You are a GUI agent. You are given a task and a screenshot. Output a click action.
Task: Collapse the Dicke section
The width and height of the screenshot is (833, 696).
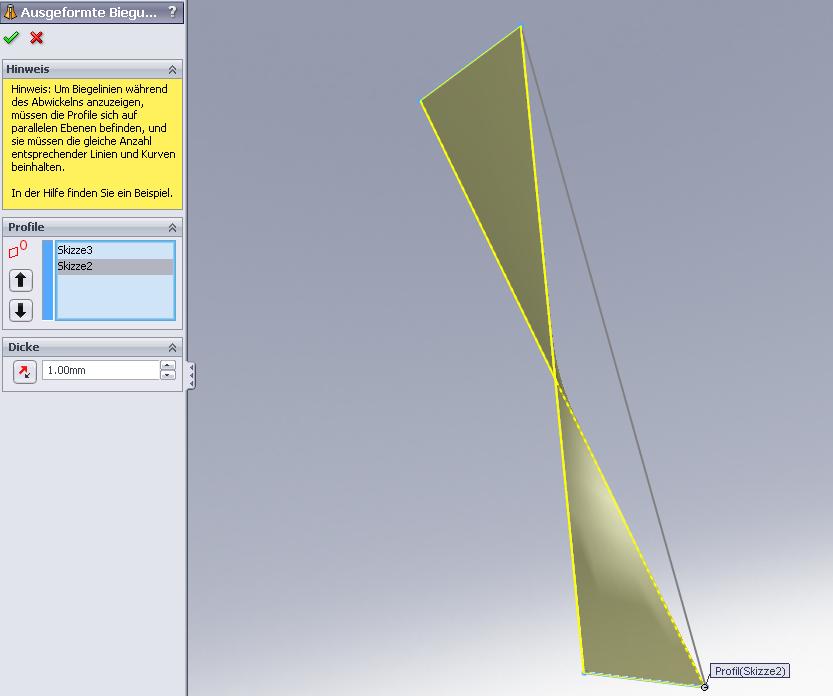172,347
